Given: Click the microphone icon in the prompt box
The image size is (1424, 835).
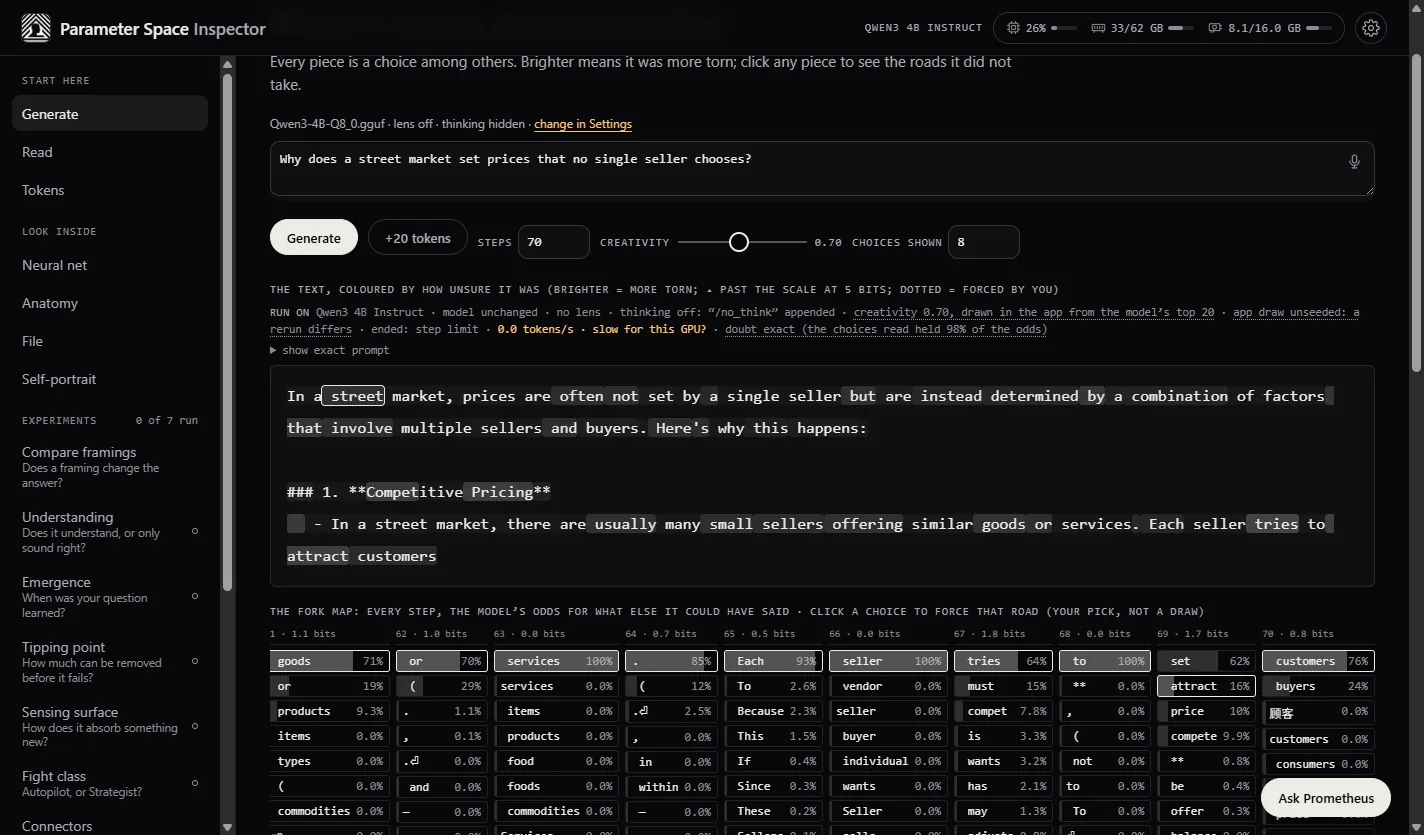Looking at the screenshot, I should 1354,161.
